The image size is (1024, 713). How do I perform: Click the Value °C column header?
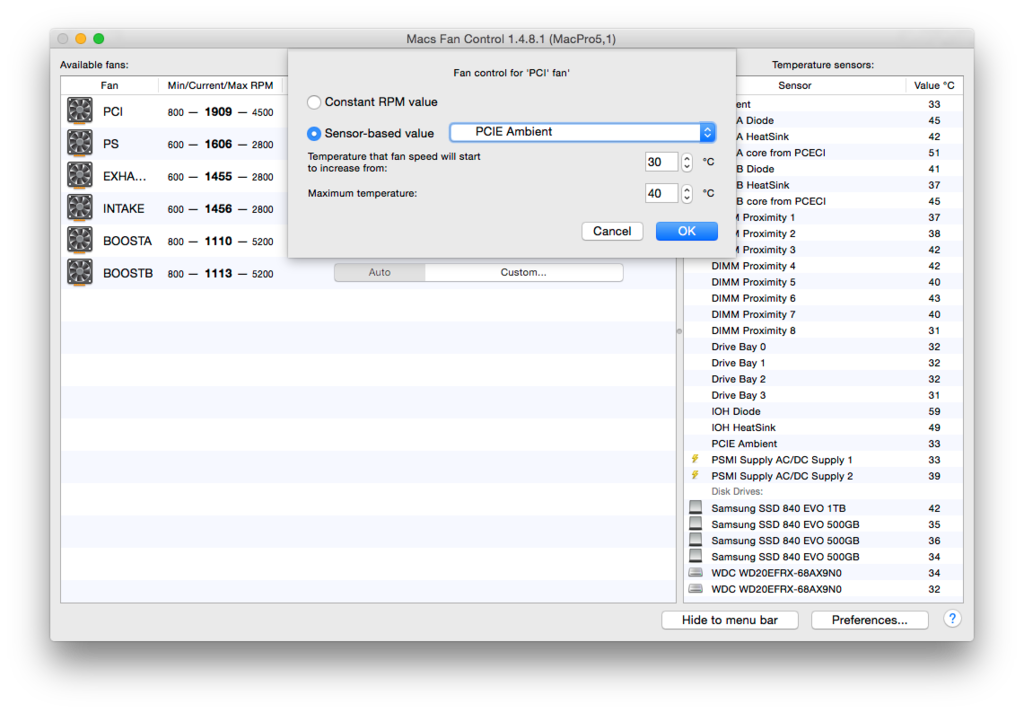pos(934,86)
